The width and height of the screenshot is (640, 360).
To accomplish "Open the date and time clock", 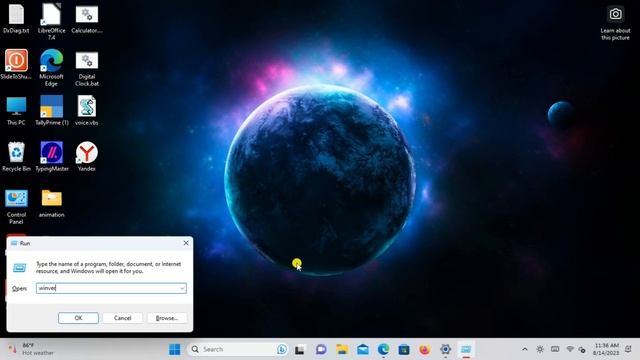I will pos(607,349).
